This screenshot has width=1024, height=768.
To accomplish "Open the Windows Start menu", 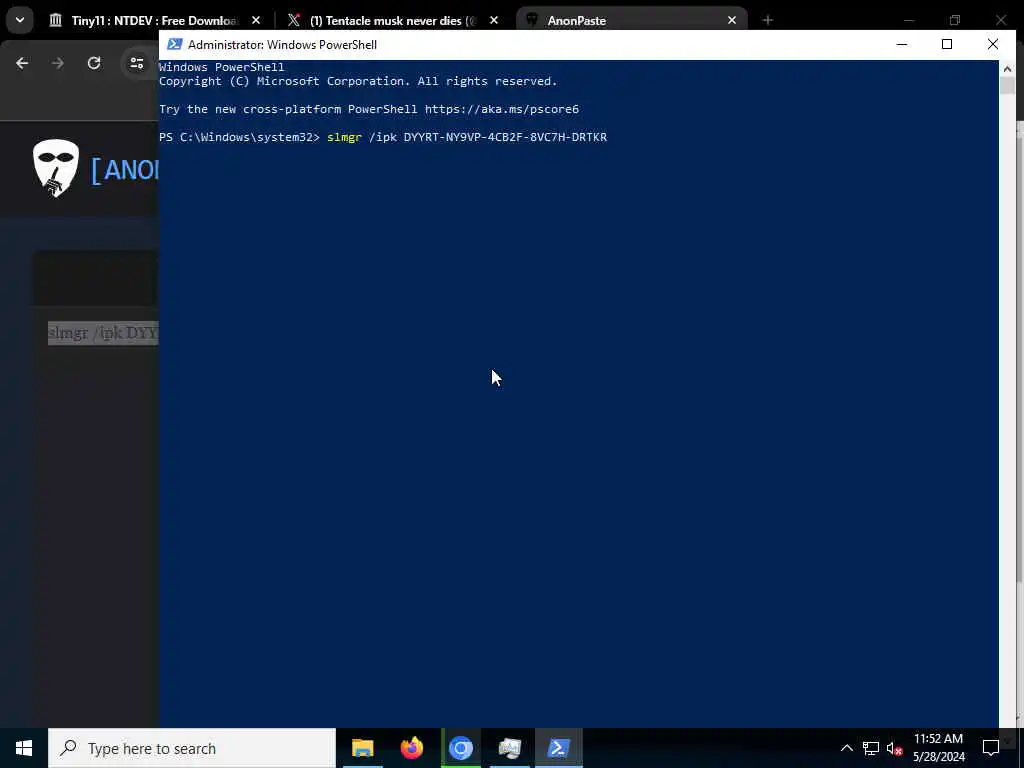I will point(24,748).
